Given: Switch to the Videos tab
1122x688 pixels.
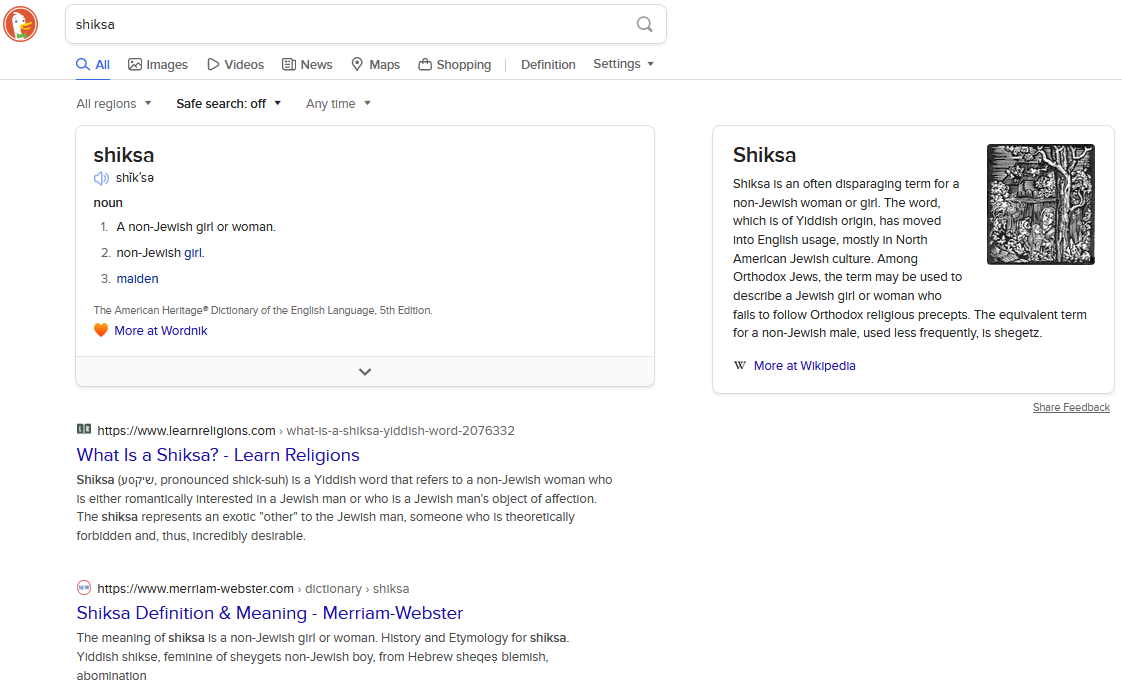Looking at the screenshot, I should point(235,64).
